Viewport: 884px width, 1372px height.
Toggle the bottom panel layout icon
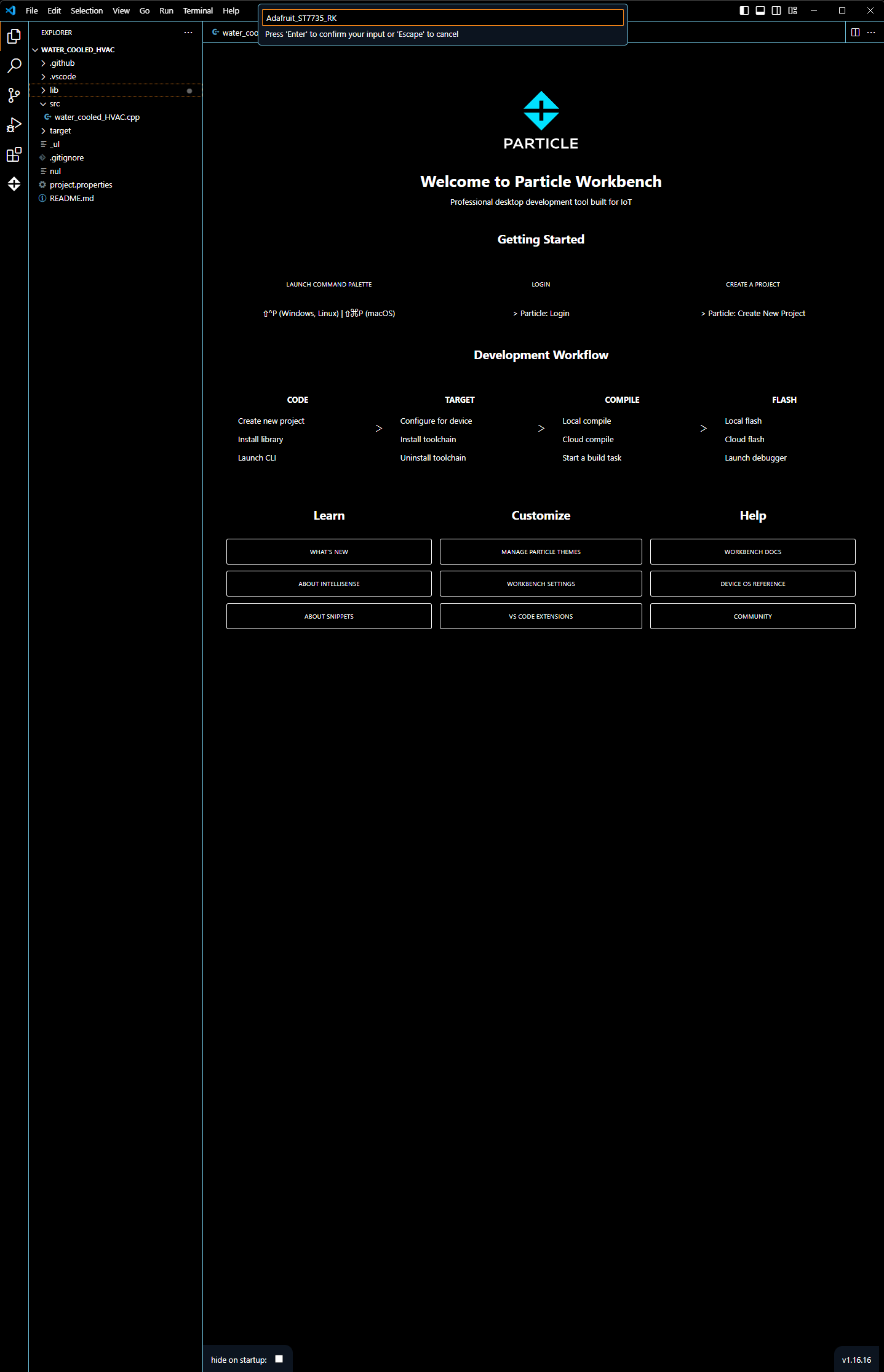[760, 10]
